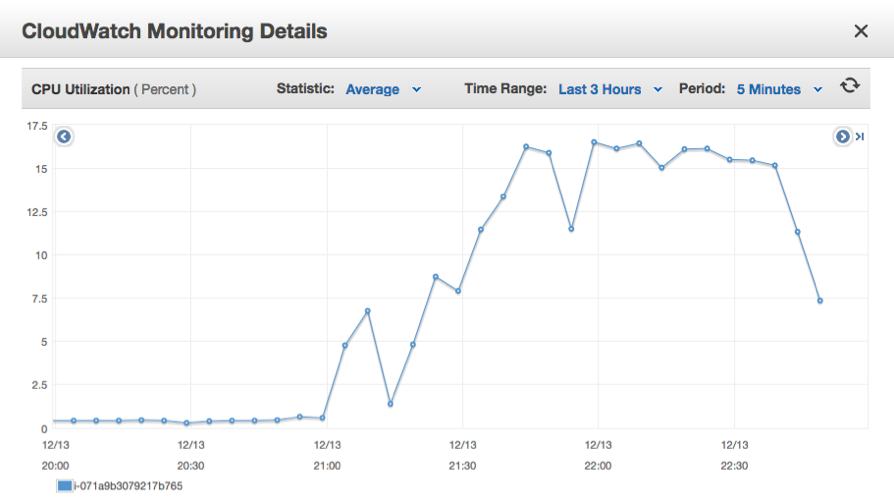
Task: Click the Statistic: label
Action: [x=305, y=89]
